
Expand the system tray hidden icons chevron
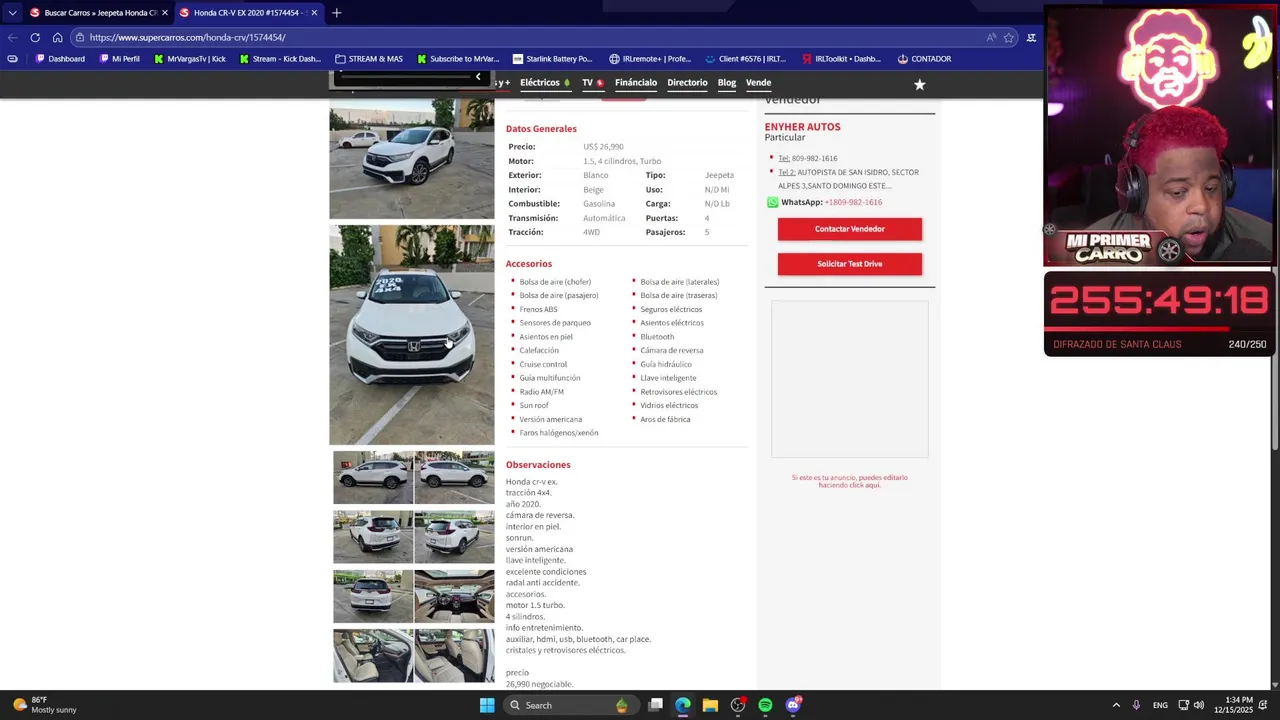pos(1116,705)
